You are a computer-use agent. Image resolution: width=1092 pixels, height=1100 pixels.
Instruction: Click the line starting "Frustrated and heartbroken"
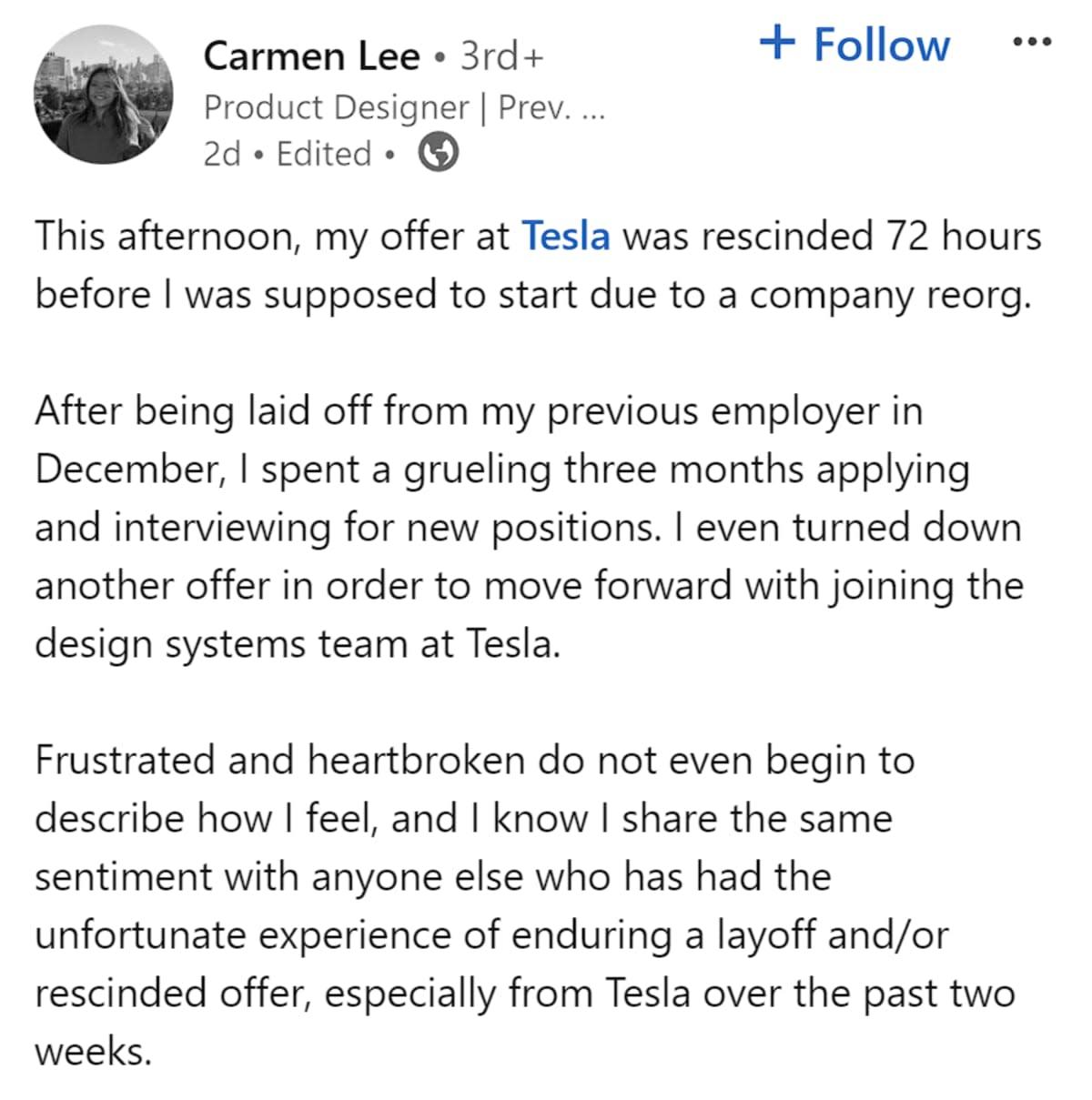pos(474,761)
